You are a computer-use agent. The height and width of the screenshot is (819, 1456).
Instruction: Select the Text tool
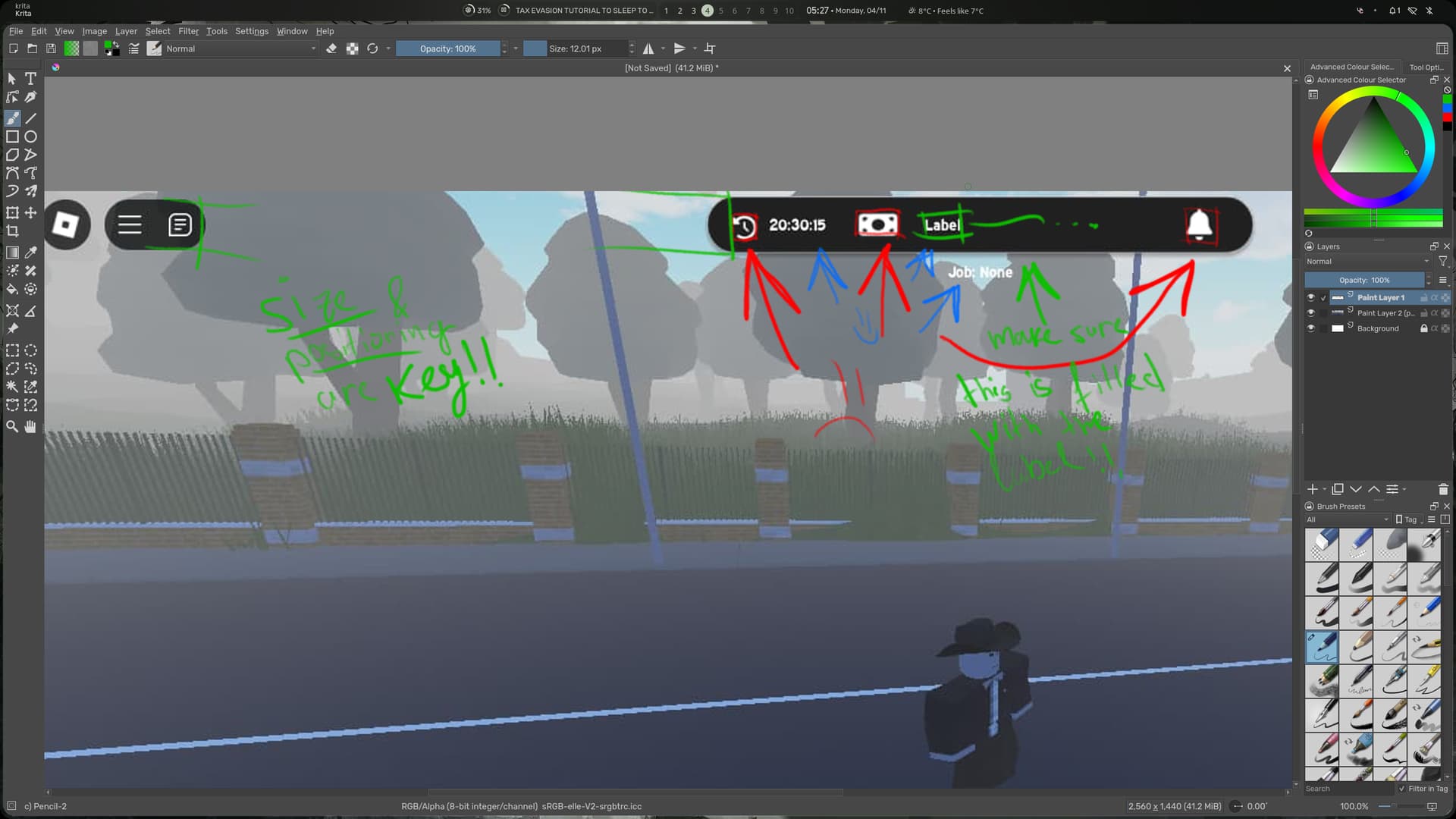(x=31, y=78)
